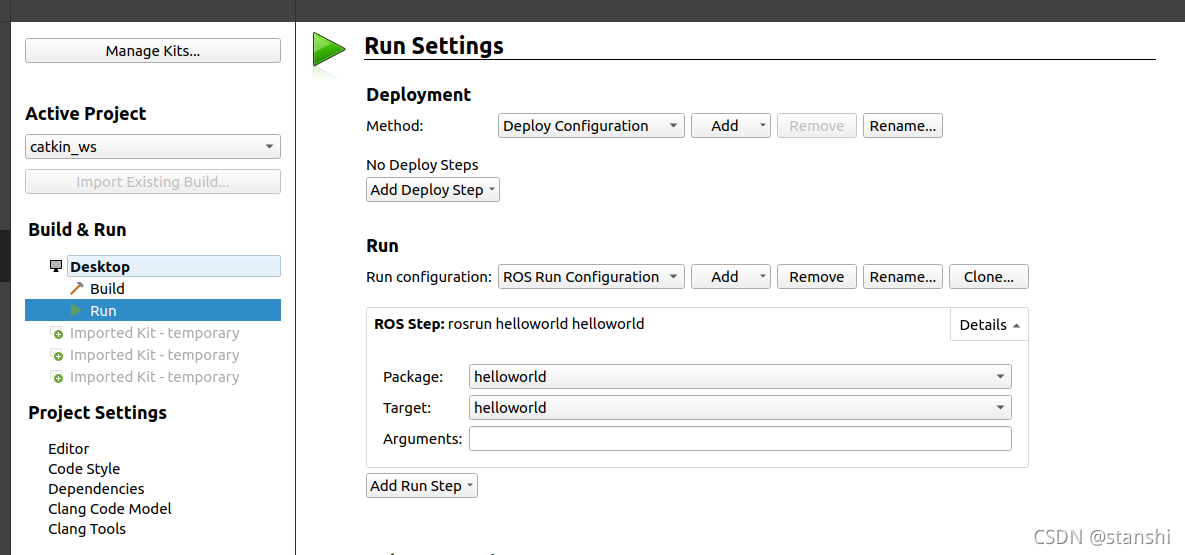Open the Editor project settings
Viewport: 1185px width, 555px height.
click(x=69, y=449)
